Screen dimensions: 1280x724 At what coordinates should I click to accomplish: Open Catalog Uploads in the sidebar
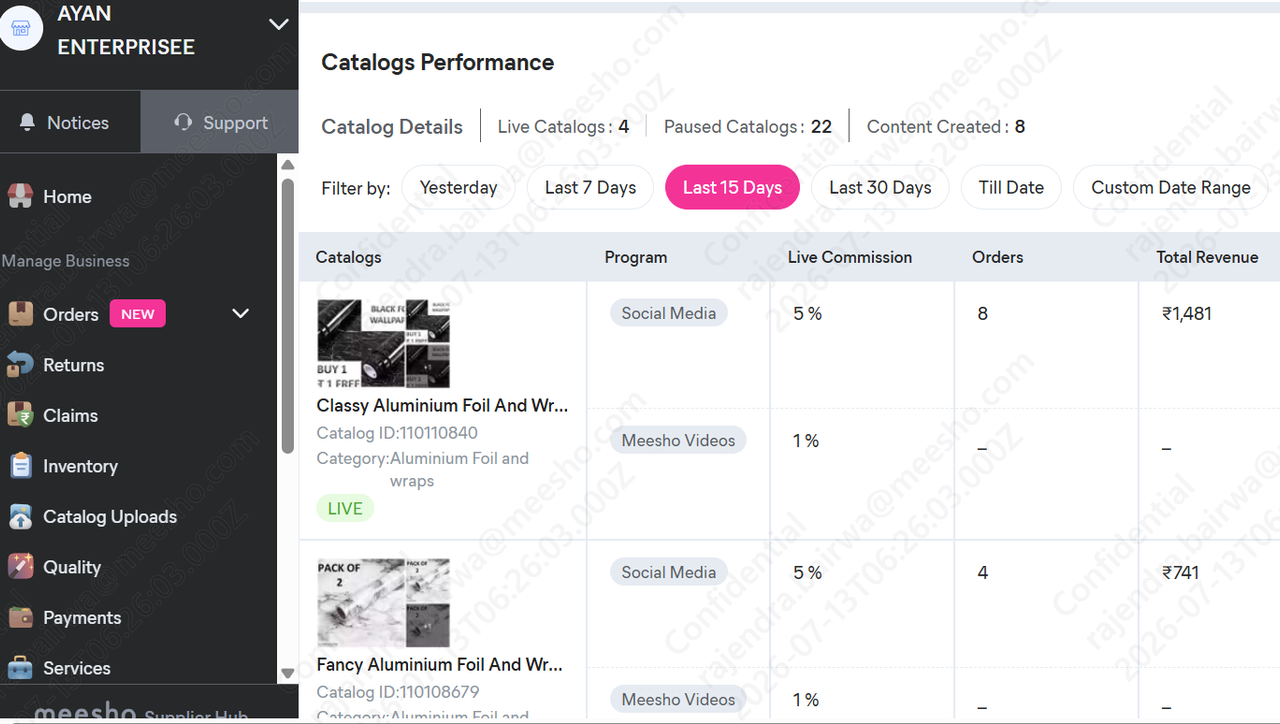pyautogui.click(x=110, y=517)
